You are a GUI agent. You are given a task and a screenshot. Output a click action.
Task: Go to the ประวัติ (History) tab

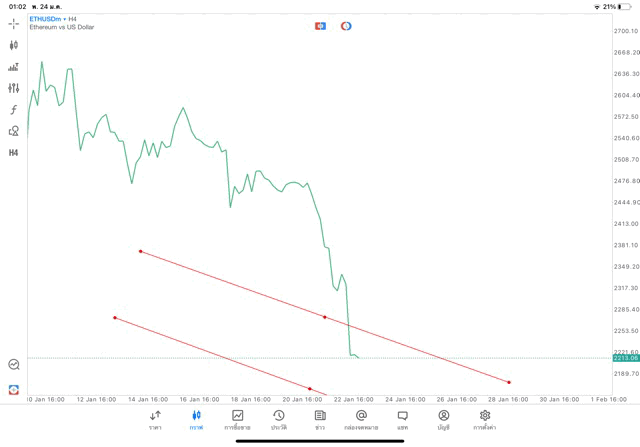point(278,419)
